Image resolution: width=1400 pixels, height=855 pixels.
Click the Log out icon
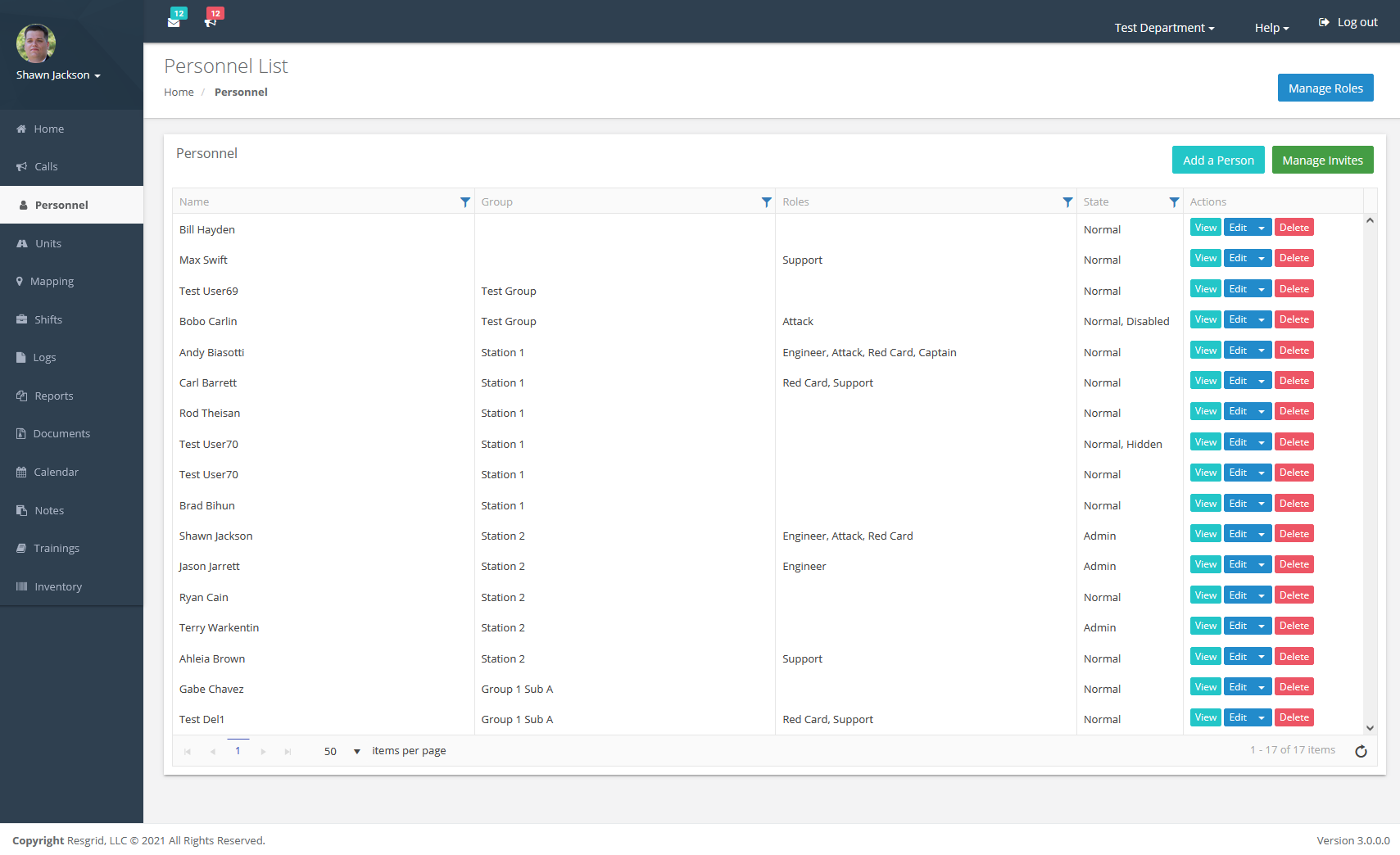pyautogui.click(x=1324, y=22)
